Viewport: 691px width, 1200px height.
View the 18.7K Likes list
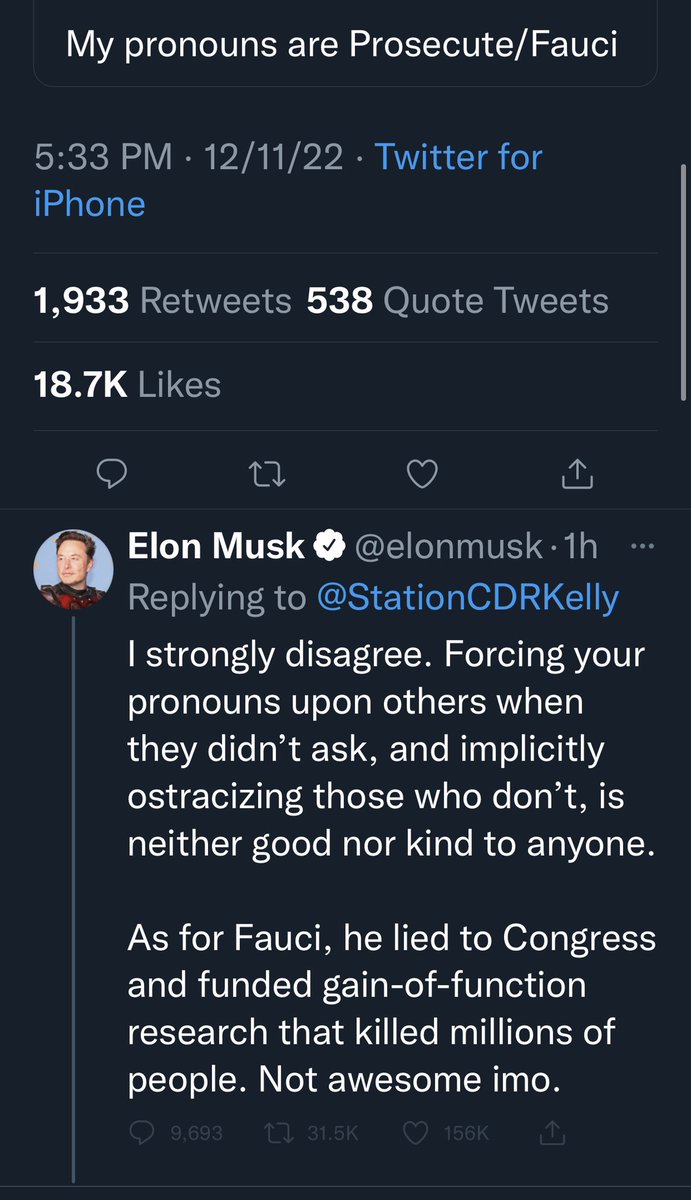click(127, 385)
